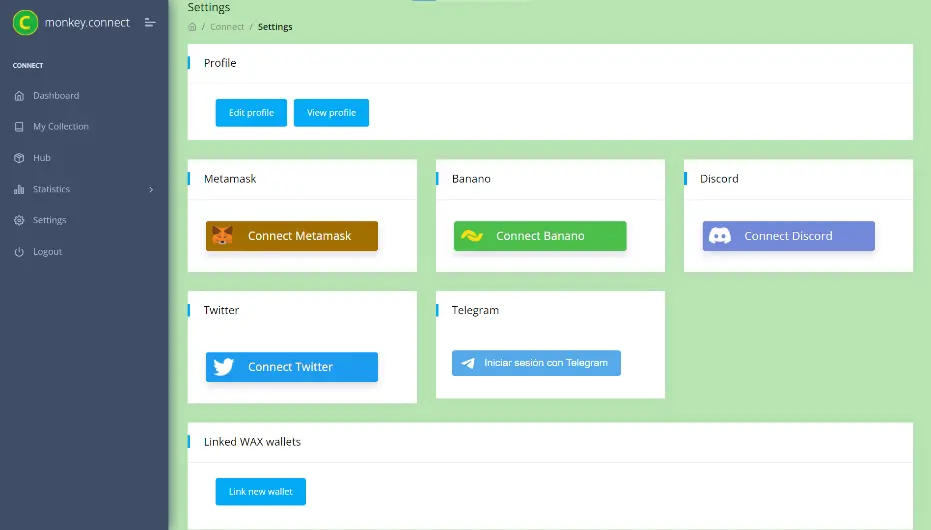Click the monkey.connect logo icon
931x530 pixels.
(25, 23)
